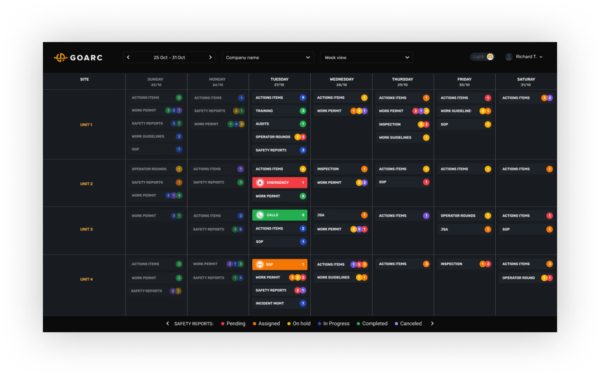This screenshot has width=600, height=376.
Task: Open Inspection item in Unit 4 Friday
Action: [x=465, y=264]
